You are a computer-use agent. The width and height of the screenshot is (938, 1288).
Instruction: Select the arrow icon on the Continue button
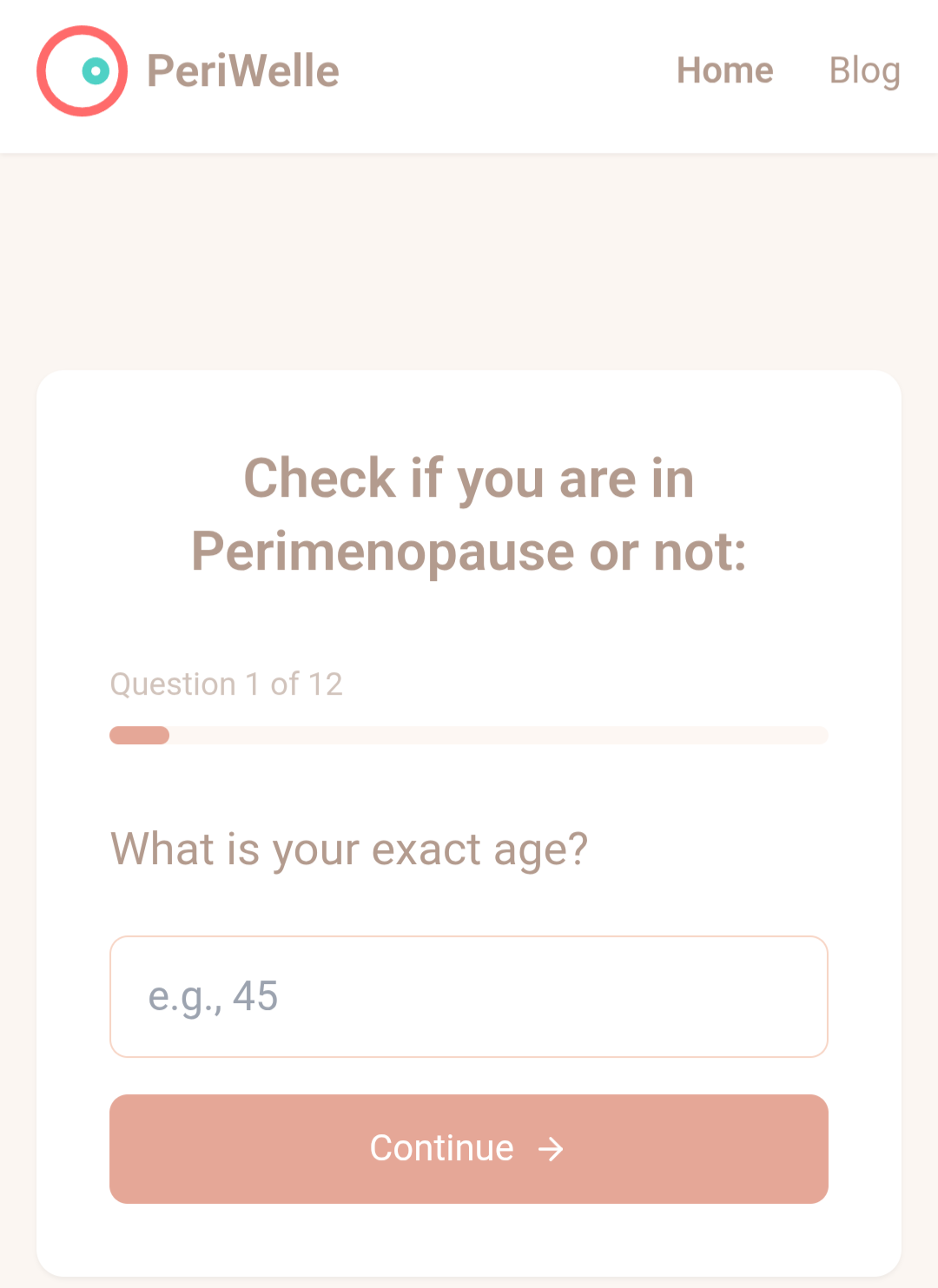pos(550,1149)
